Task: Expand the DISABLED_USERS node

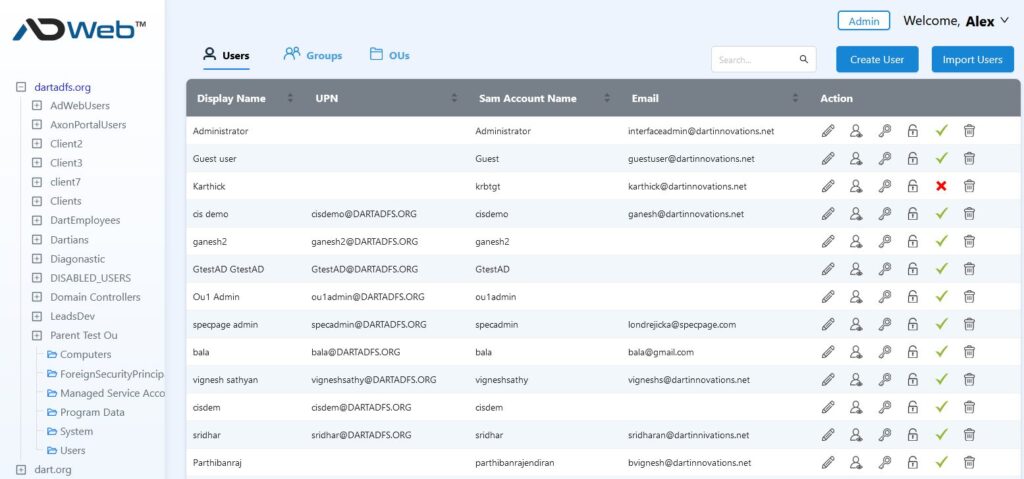Action: click(x=37, y=278)
